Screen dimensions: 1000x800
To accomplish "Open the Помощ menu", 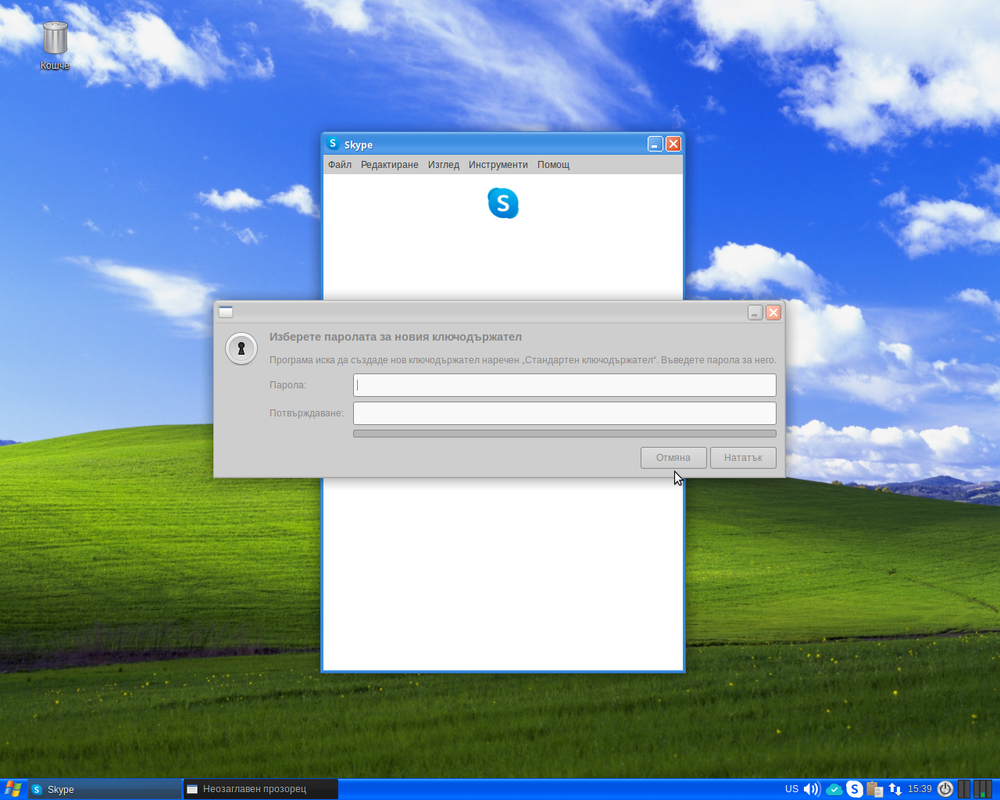I will point(554,165).
